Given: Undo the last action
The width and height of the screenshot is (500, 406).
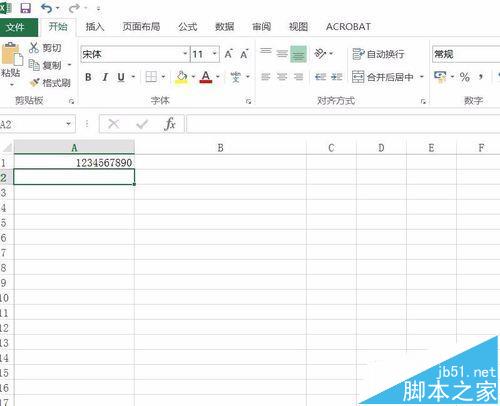Looking at the screenshot, I should point(46,8).
